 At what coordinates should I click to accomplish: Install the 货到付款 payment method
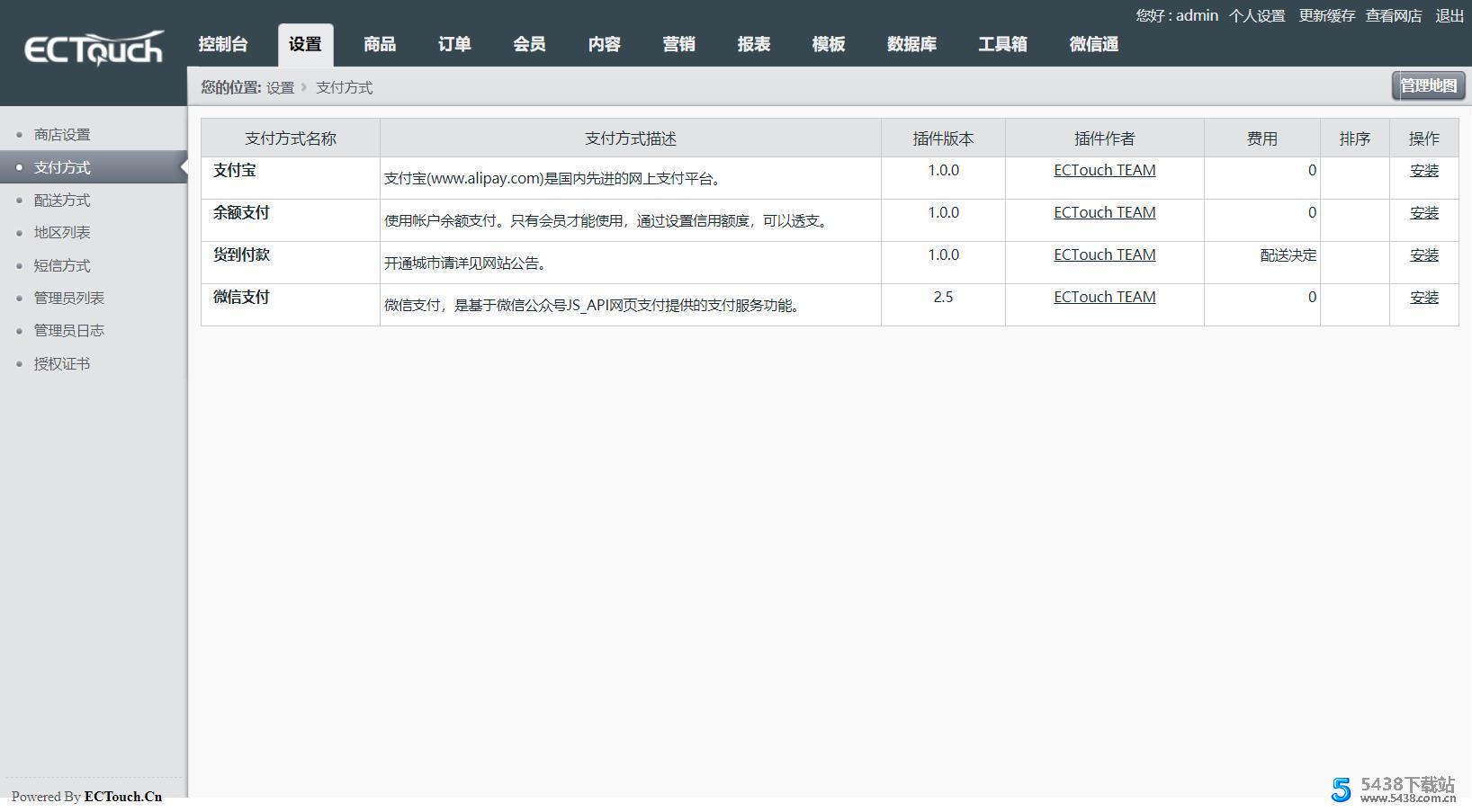[x=1423, y=255]
